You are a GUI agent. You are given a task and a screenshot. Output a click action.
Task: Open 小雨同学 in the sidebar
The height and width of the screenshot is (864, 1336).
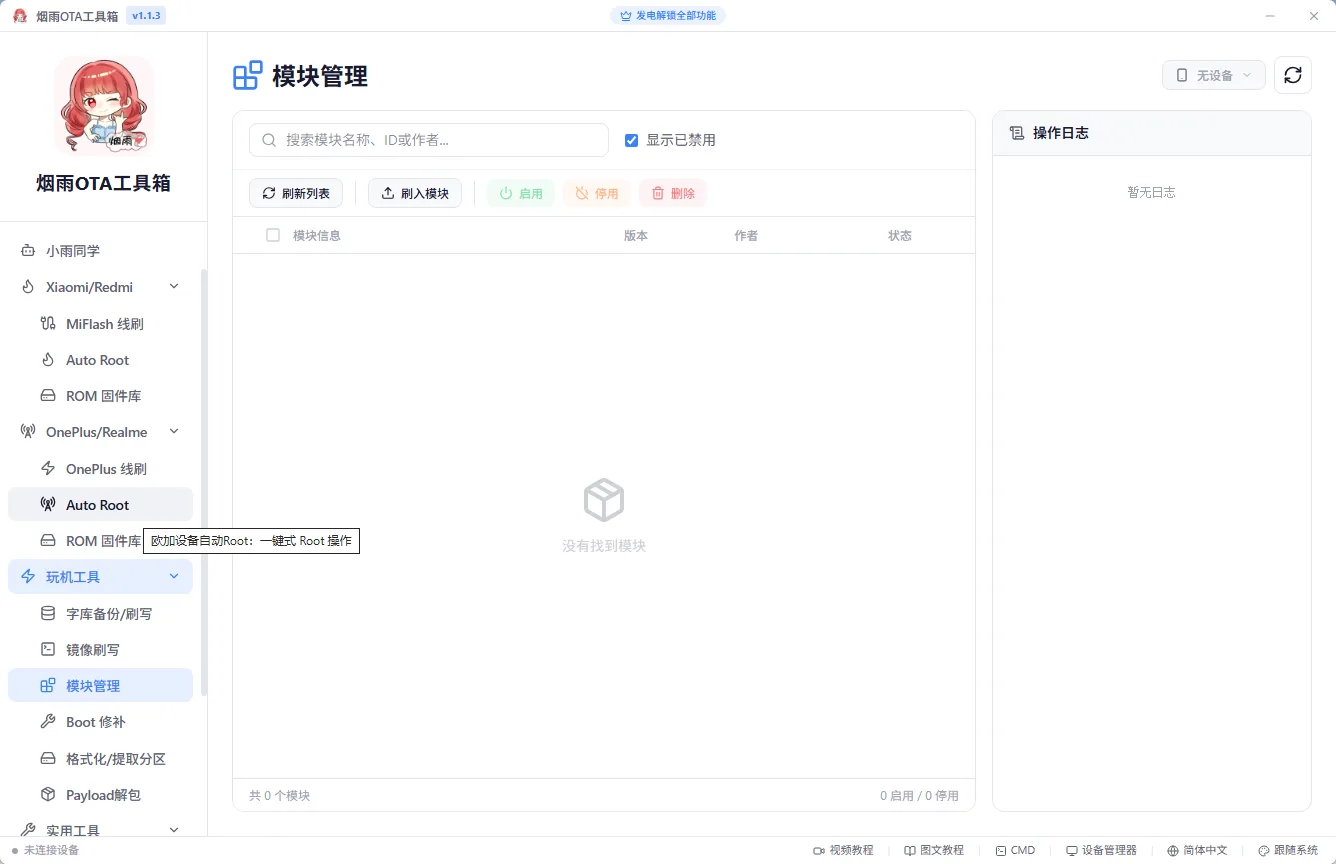[100, 251]
